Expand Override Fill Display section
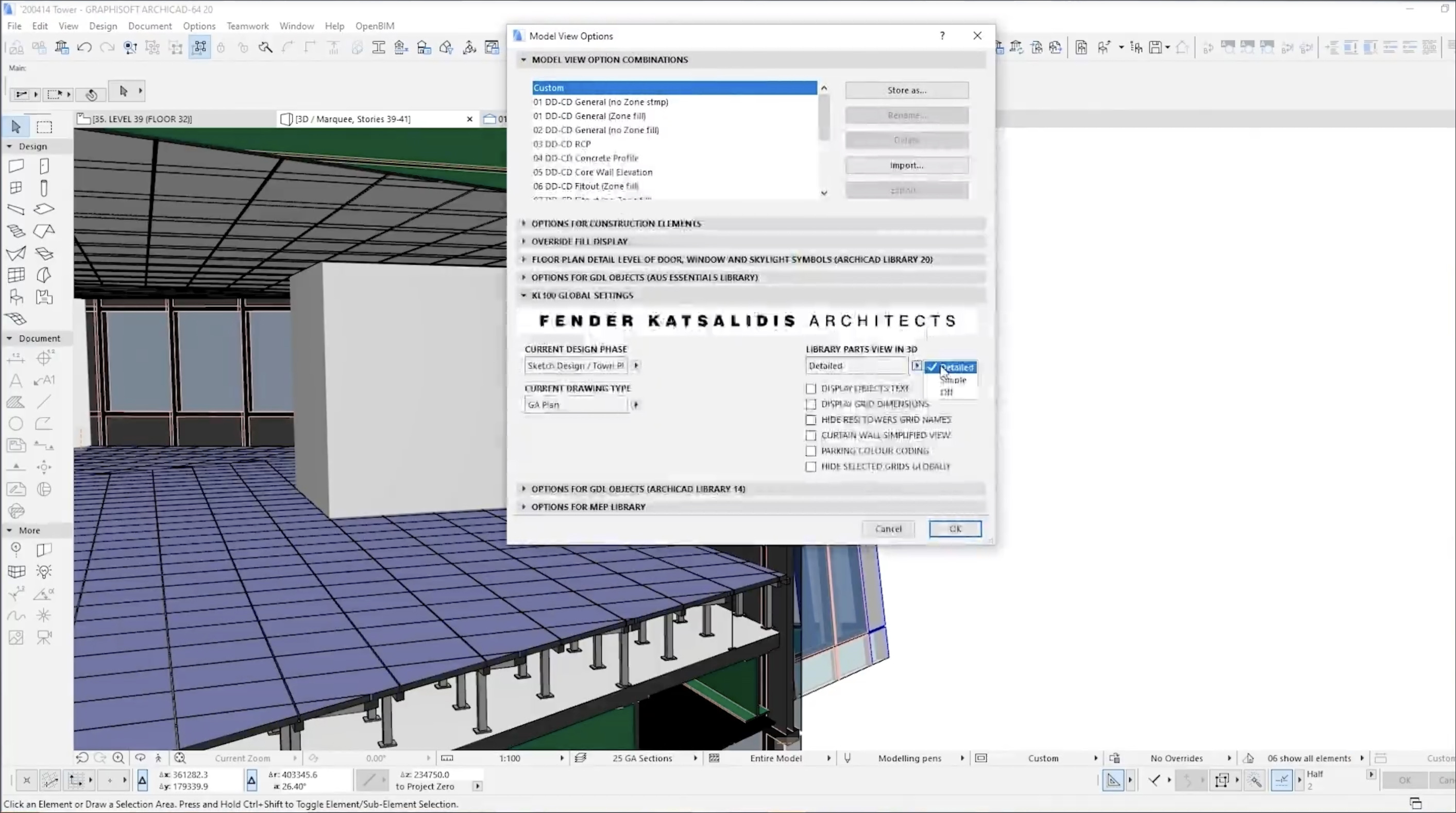This screenshot has height=813, width=1456. pos(524,242)
